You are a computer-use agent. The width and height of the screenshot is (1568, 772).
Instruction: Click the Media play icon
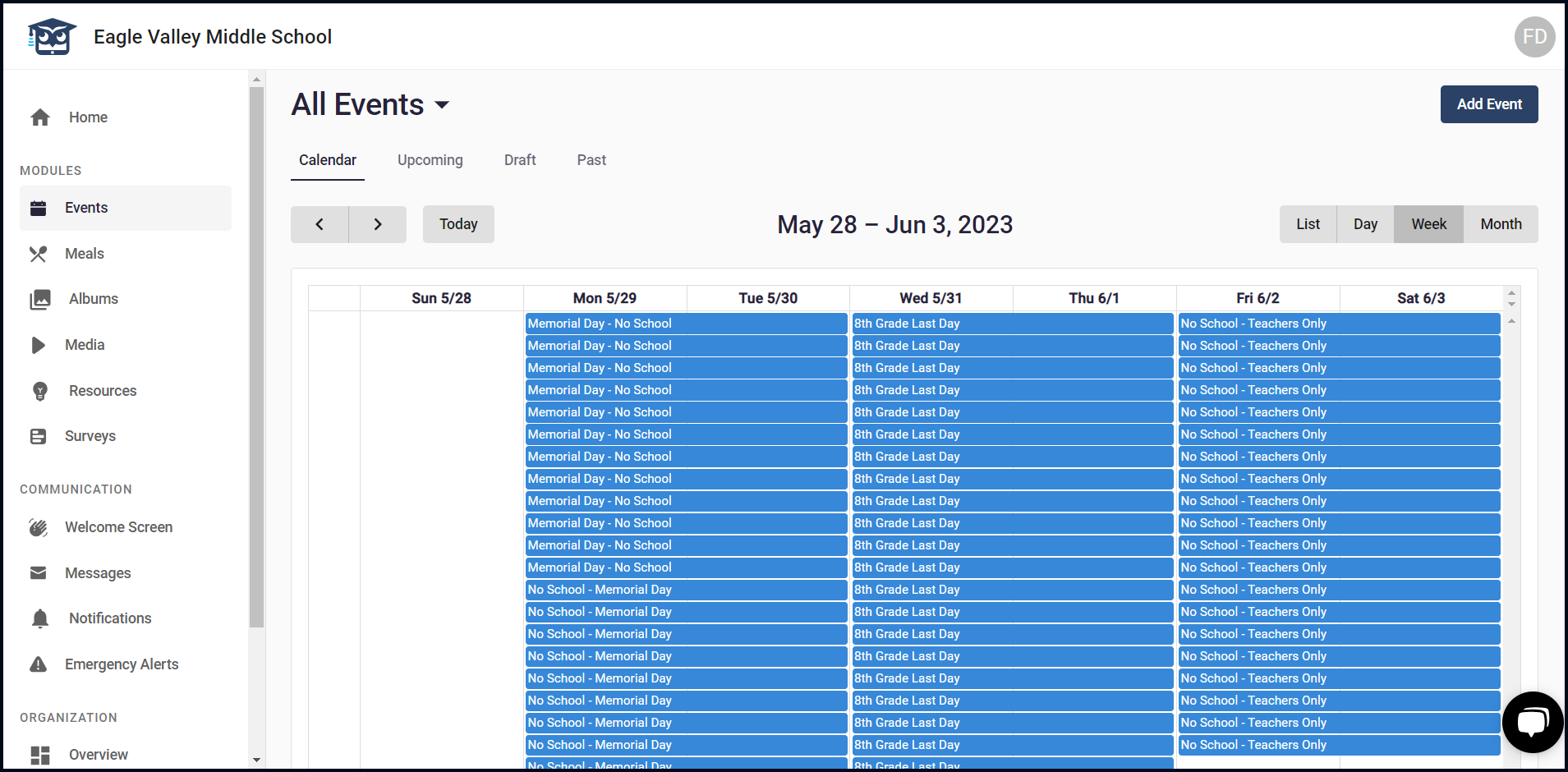[x=39, y=345]
